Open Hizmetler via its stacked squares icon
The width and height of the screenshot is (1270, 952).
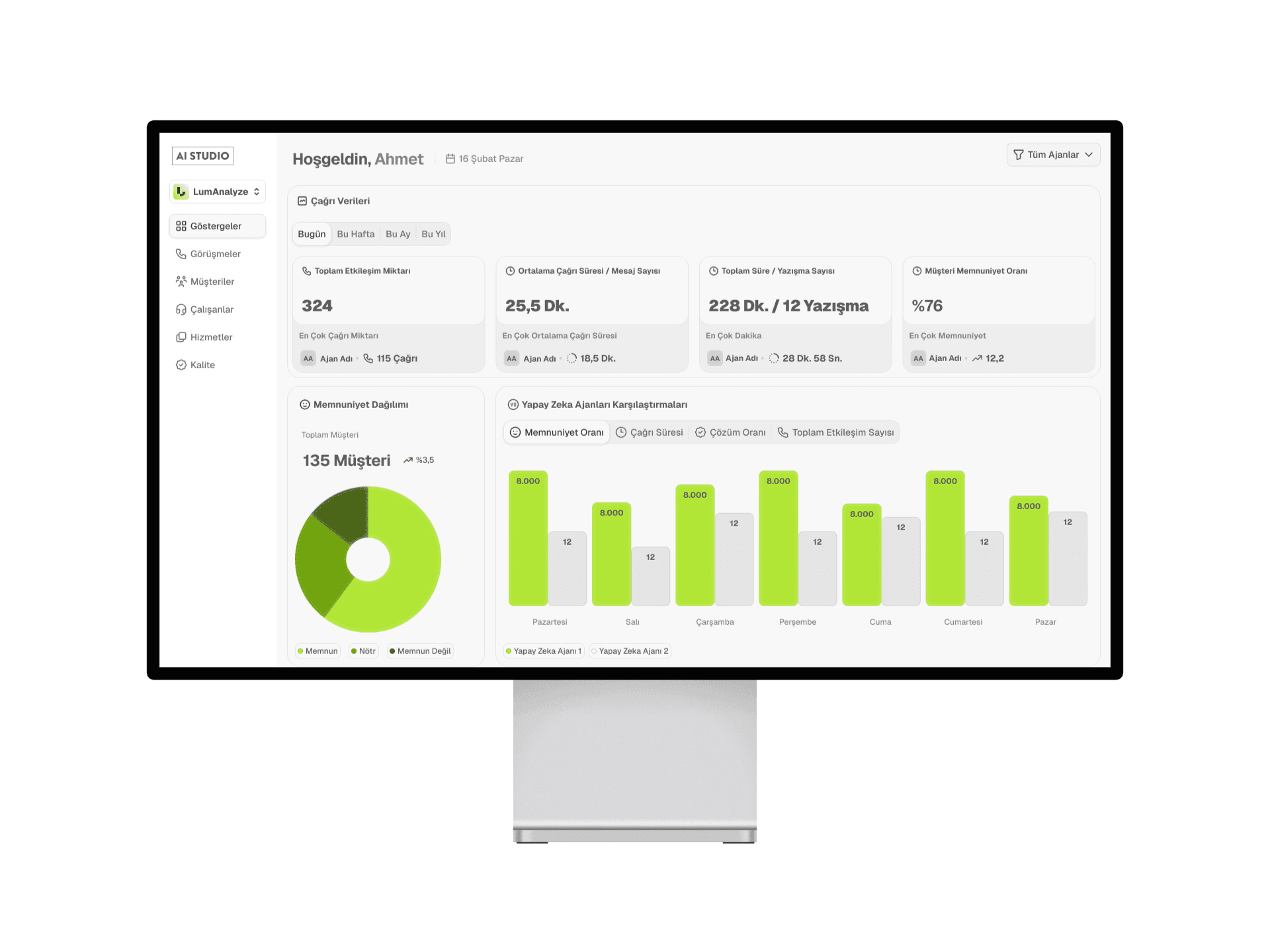181,337
